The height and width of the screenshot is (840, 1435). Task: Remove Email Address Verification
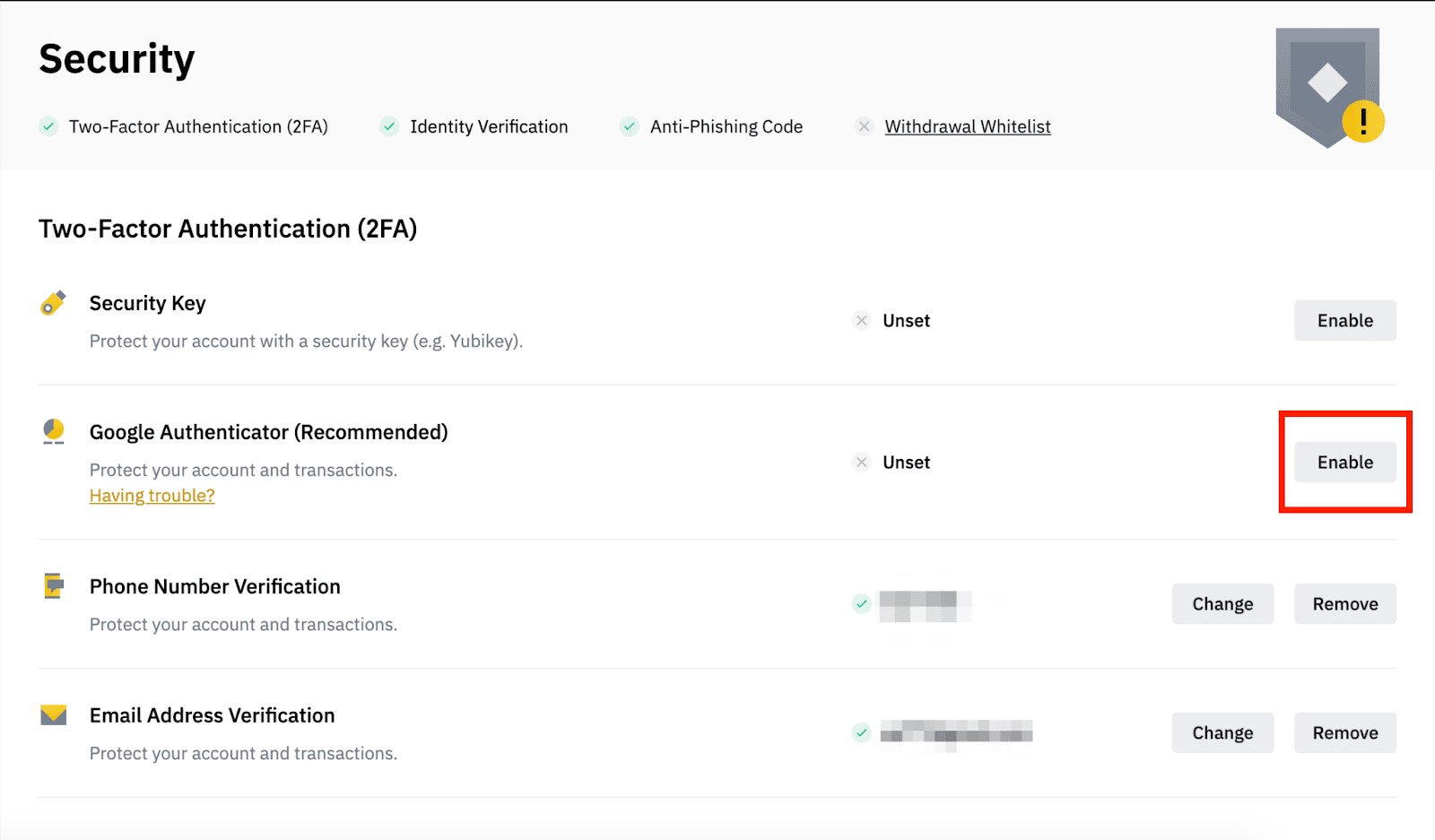click(x=1344, y=733)
